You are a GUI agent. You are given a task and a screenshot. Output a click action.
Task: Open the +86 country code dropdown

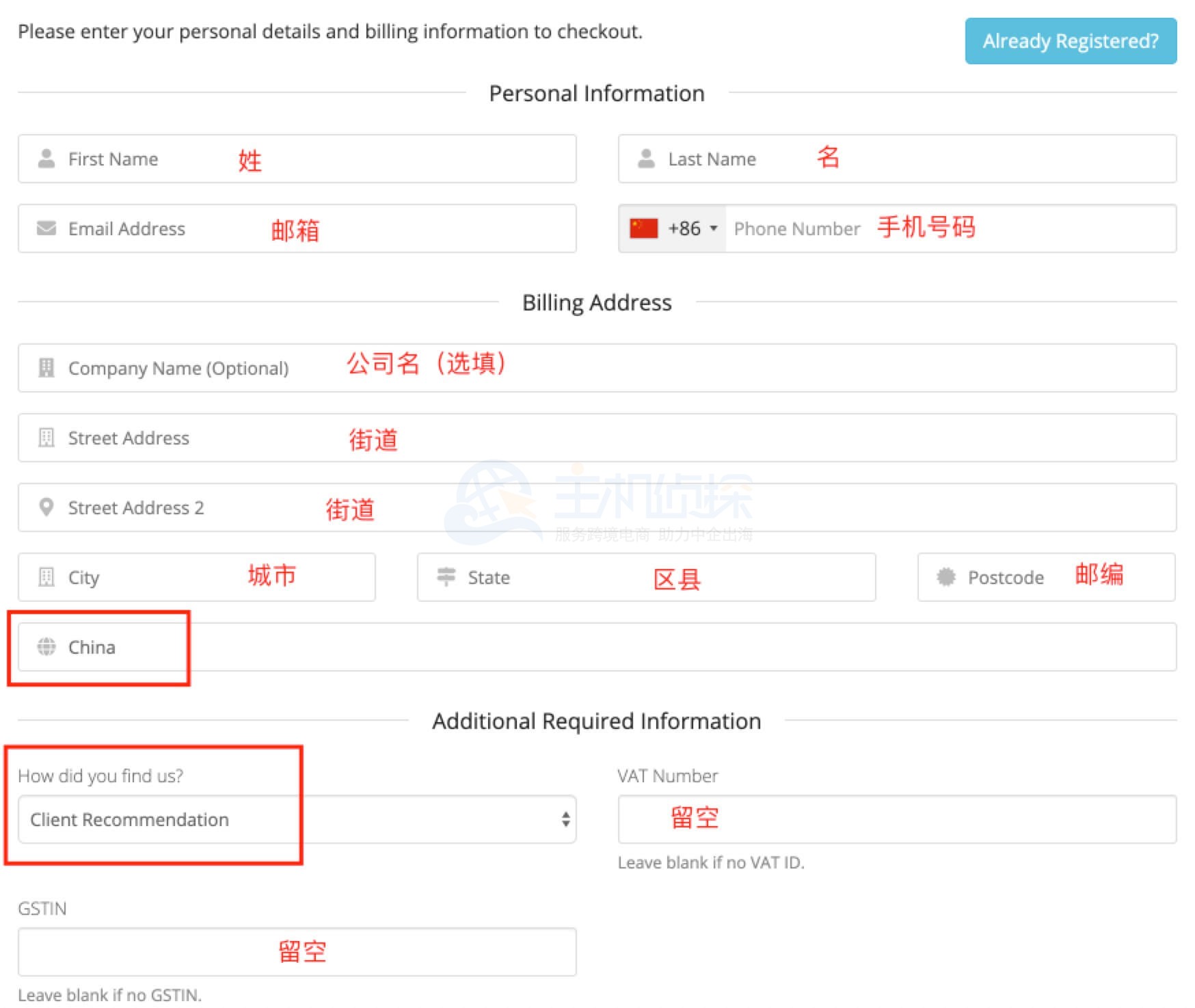click(x=673, y=228)
